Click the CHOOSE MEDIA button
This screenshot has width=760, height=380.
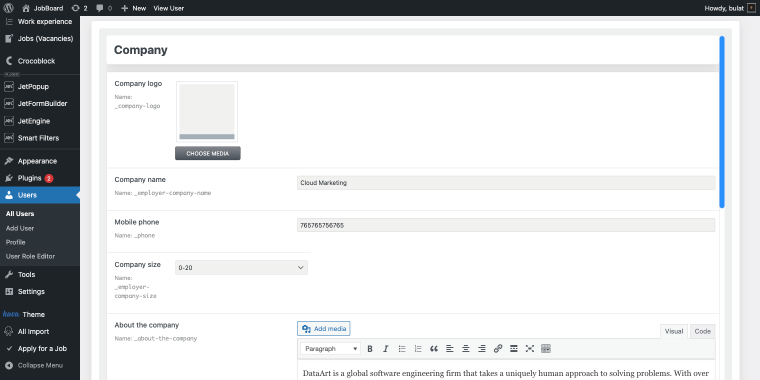pos(207,153)
